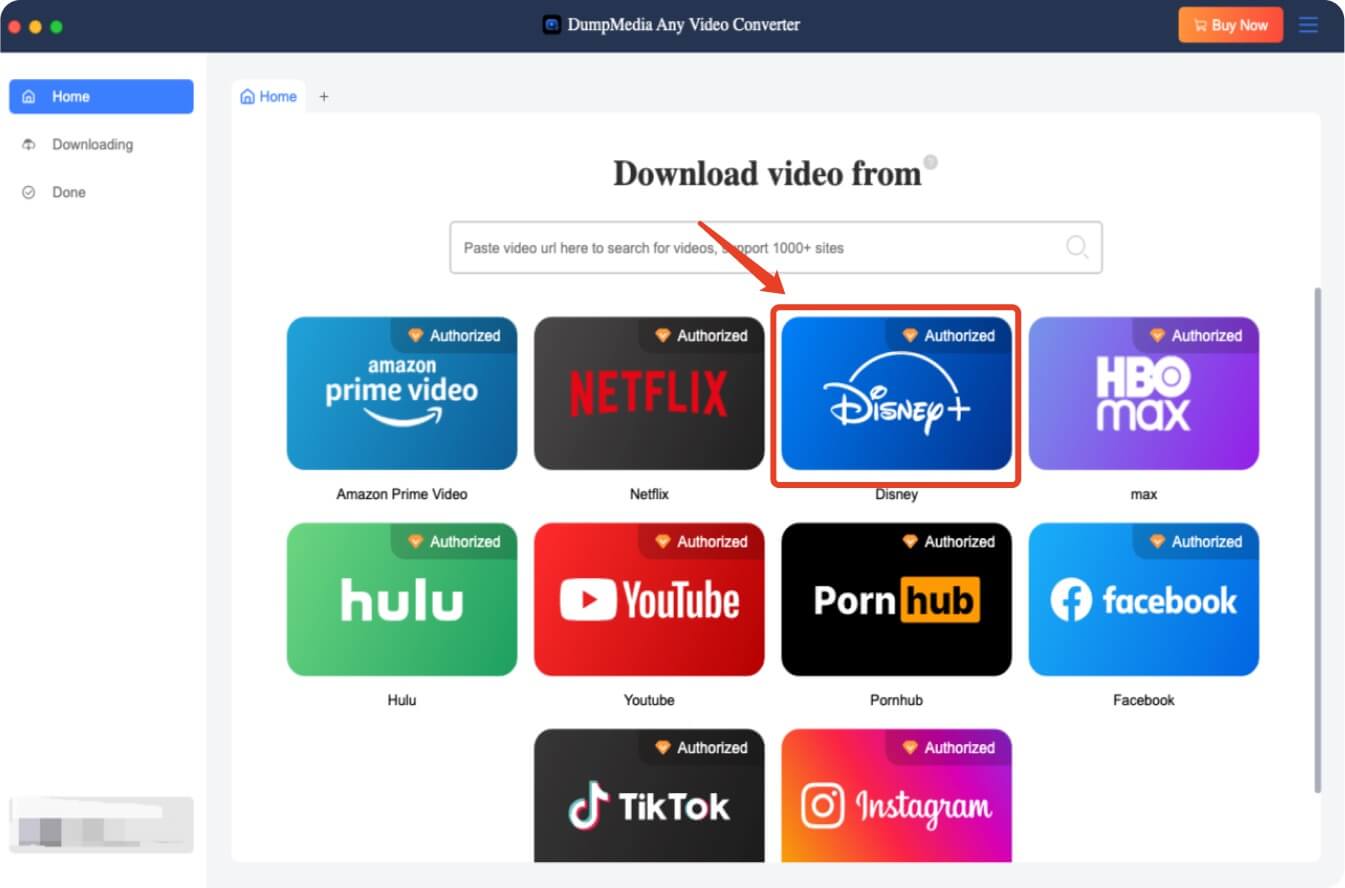Click the Facebook label text
The width and height of the screenshot is (1345, 888).
pyautogui.click(x=1143, y=700)
